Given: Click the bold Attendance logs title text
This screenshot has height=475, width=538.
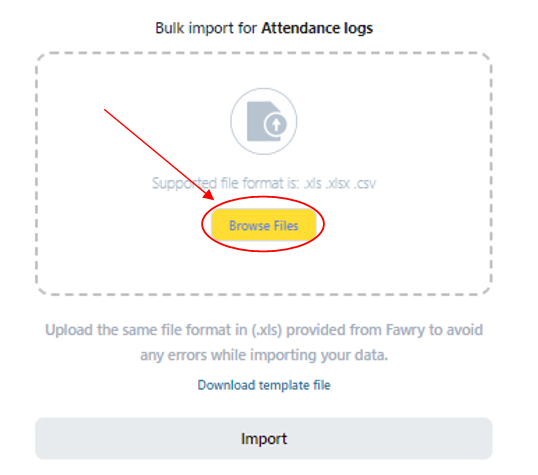Looking at the screenshot, I should (x=317, y=28).
